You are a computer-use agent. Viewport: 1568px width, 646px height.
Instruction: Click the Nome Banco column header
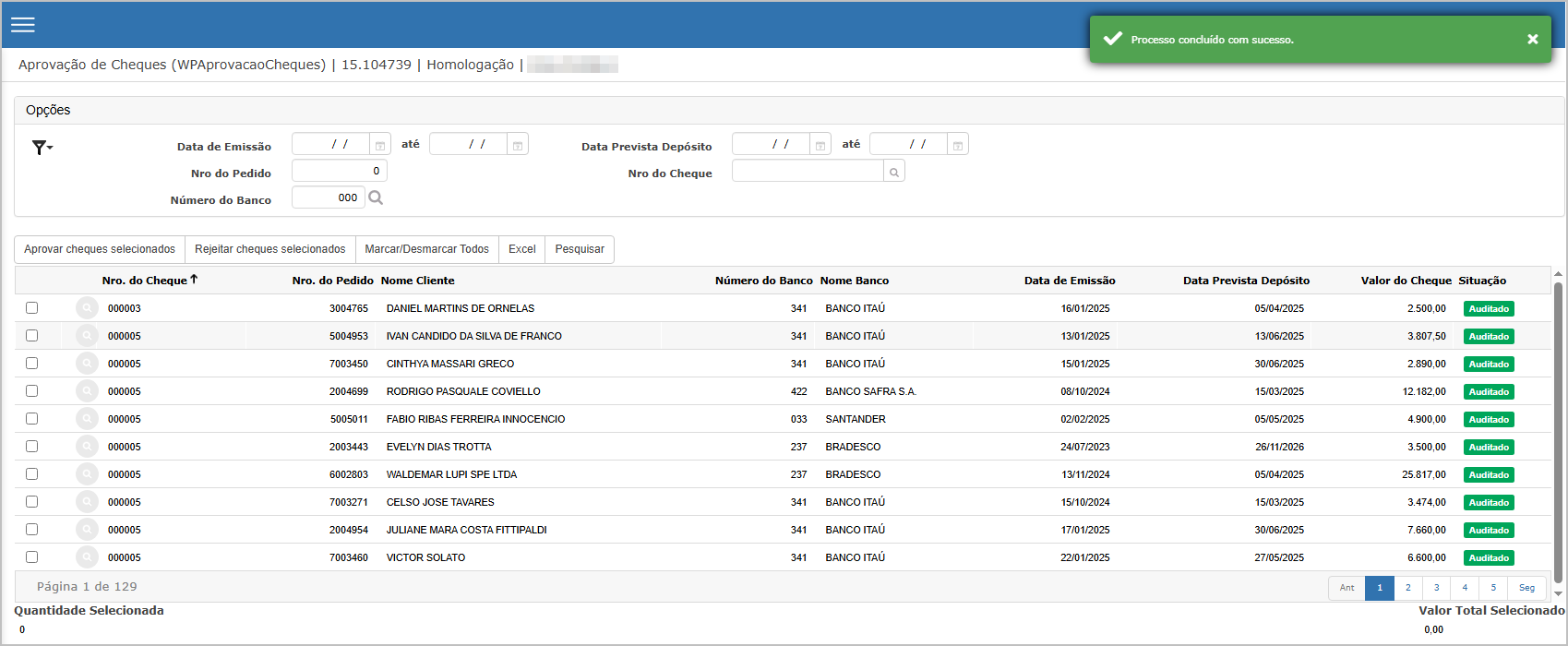(x=855, y=281)
